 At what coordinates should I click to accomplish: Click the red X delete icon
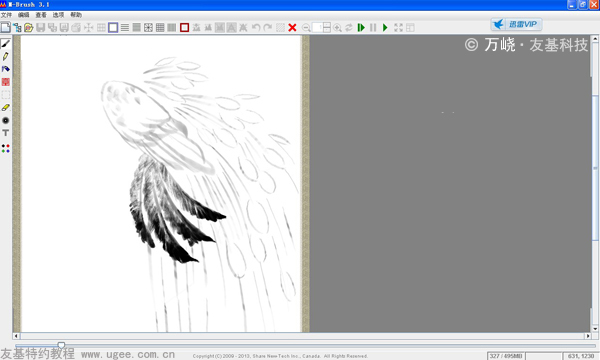click(x=292, y=28)
